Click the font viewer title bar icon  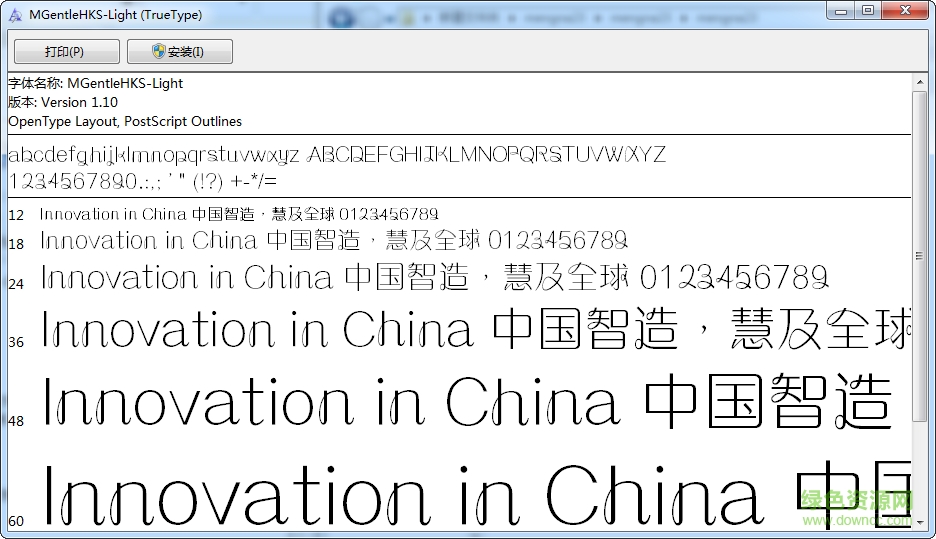(16, 15)
